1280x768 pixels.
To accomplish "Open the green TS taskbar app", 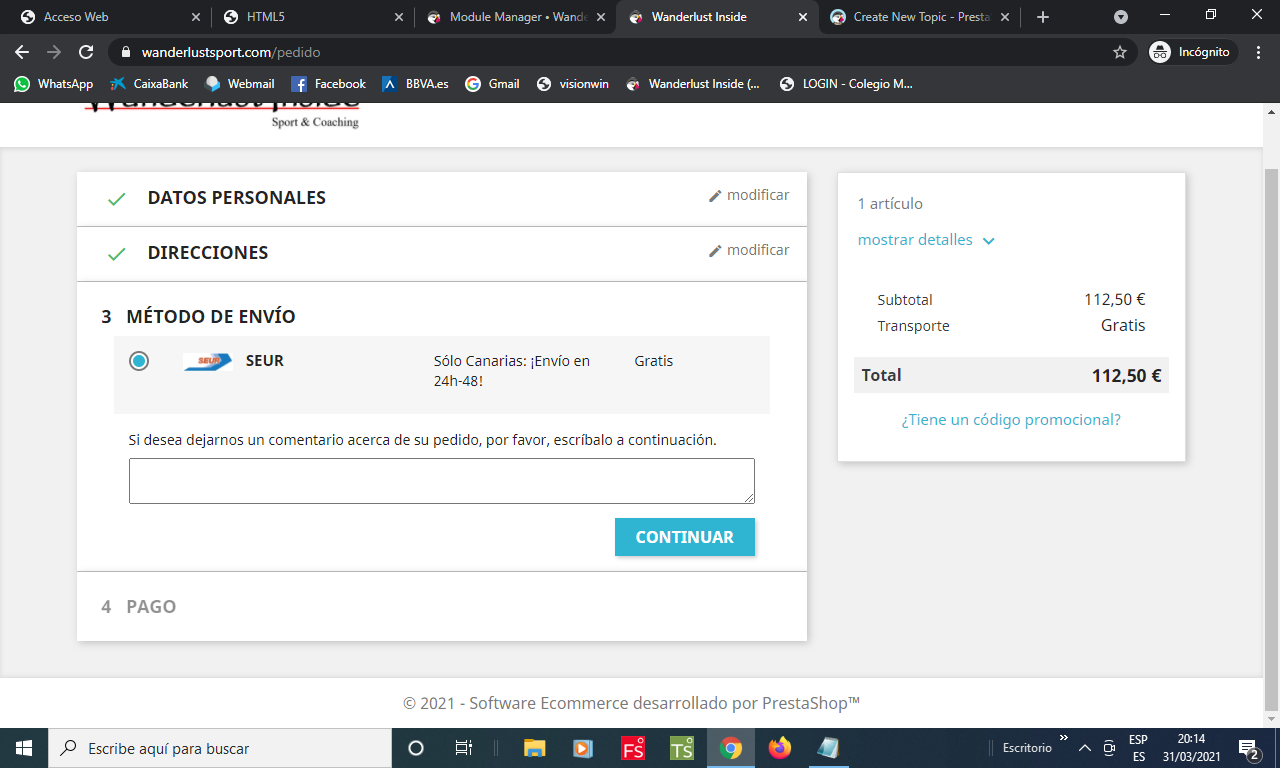I will pos(682,748).
